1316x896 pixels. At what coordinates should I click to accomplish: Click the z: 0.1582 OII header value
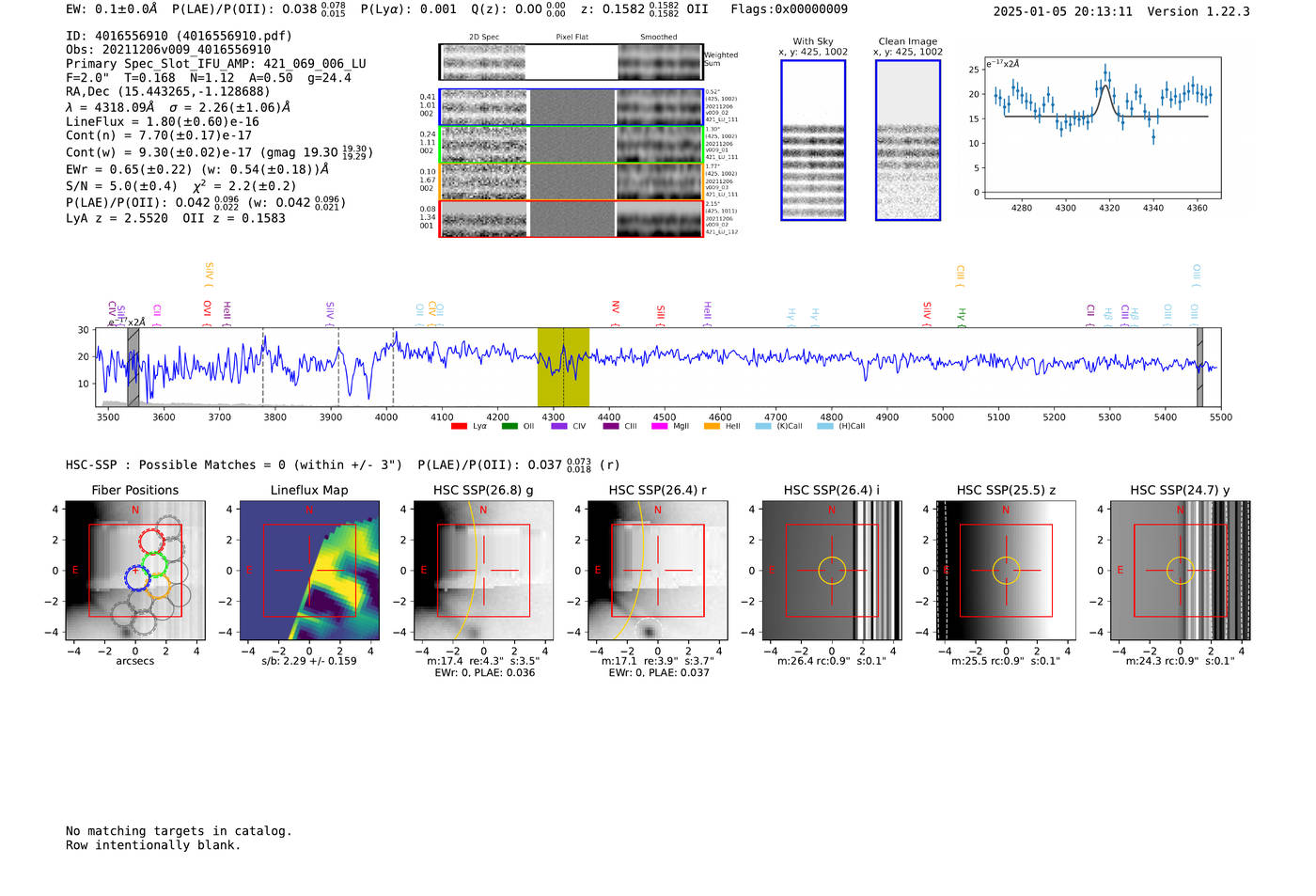(x=644, y=9)
